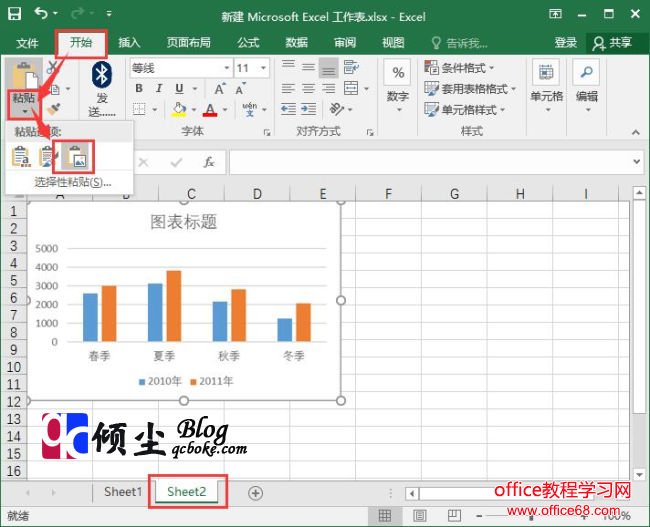Viewport: 650px width, 527px height.
Task: Click the Format Painter brush icon
Action: pos(53,109)
